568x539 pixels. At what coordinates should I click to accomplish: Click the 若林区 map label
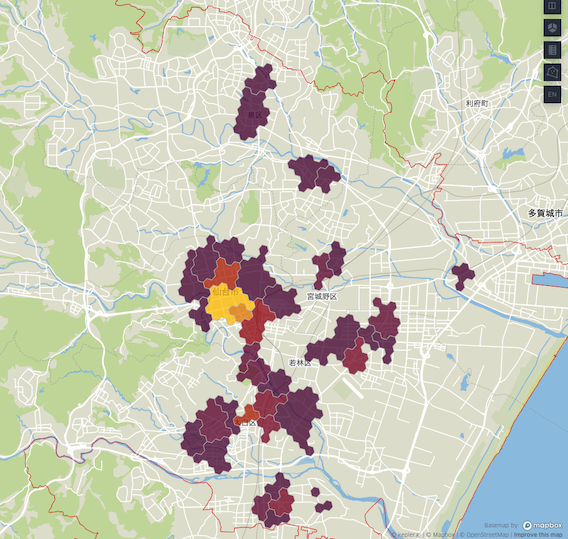coord(300,363)
